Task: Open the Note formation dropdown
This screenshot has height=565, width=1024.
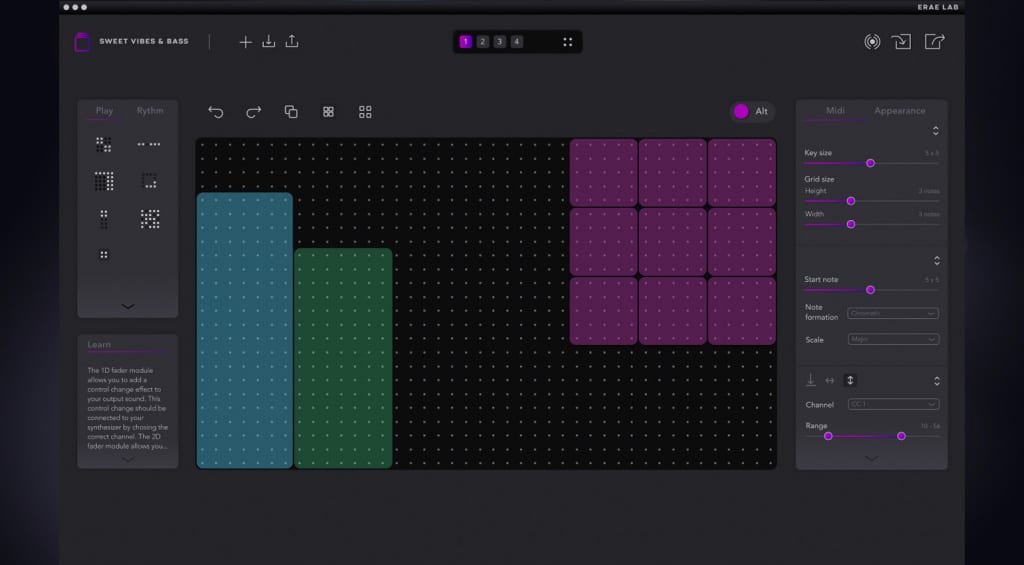Action: tap(893, 313)
